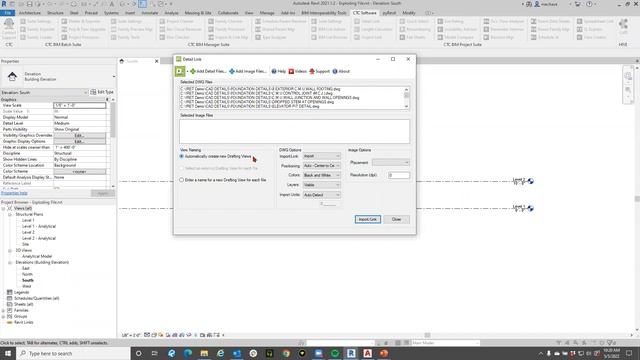Click the Family Loader ribbon tool

click(x=36, y=37)
